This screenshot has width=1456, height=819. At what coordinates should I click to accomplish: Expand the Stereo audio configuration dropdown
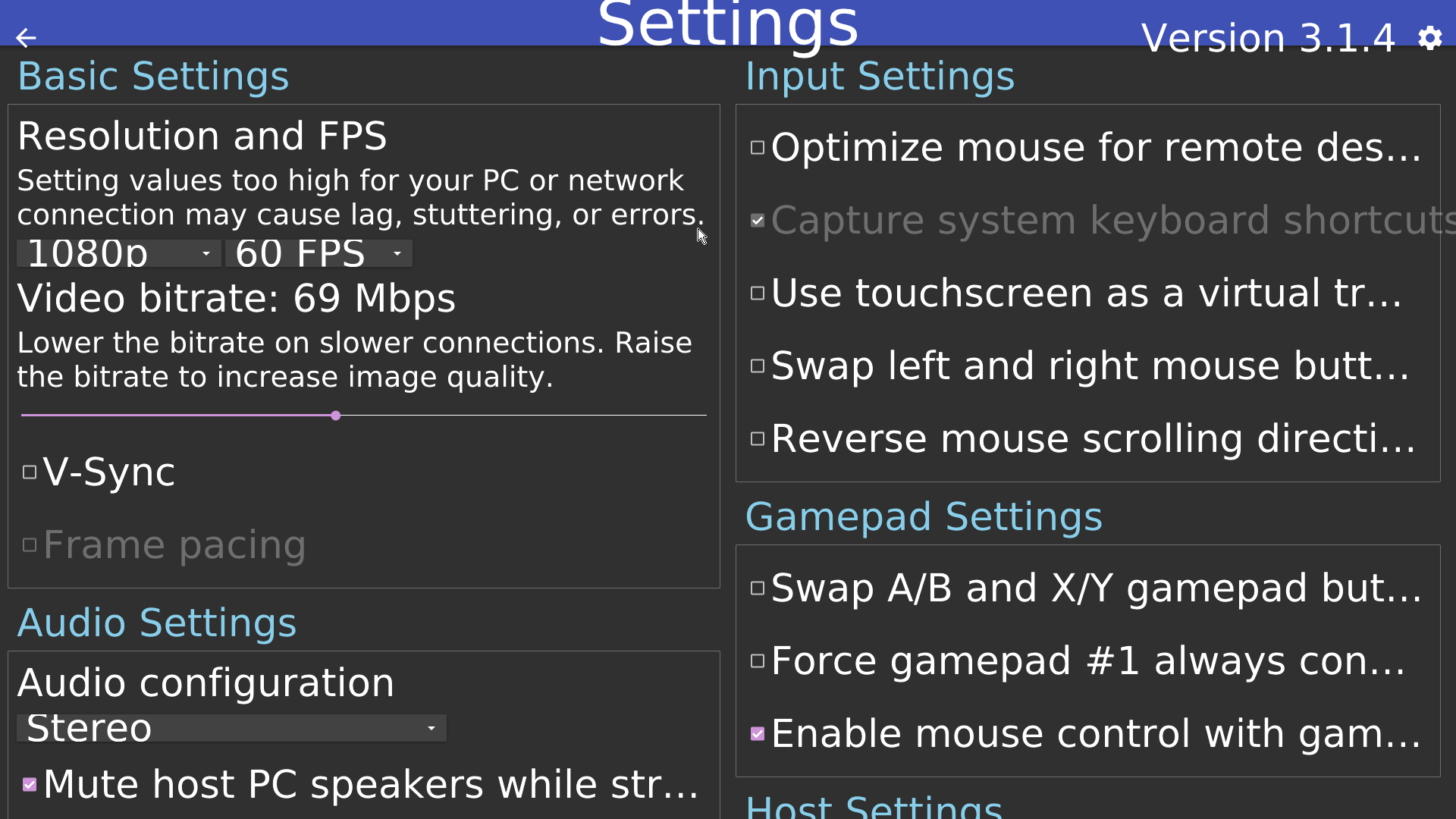(231, 728)
